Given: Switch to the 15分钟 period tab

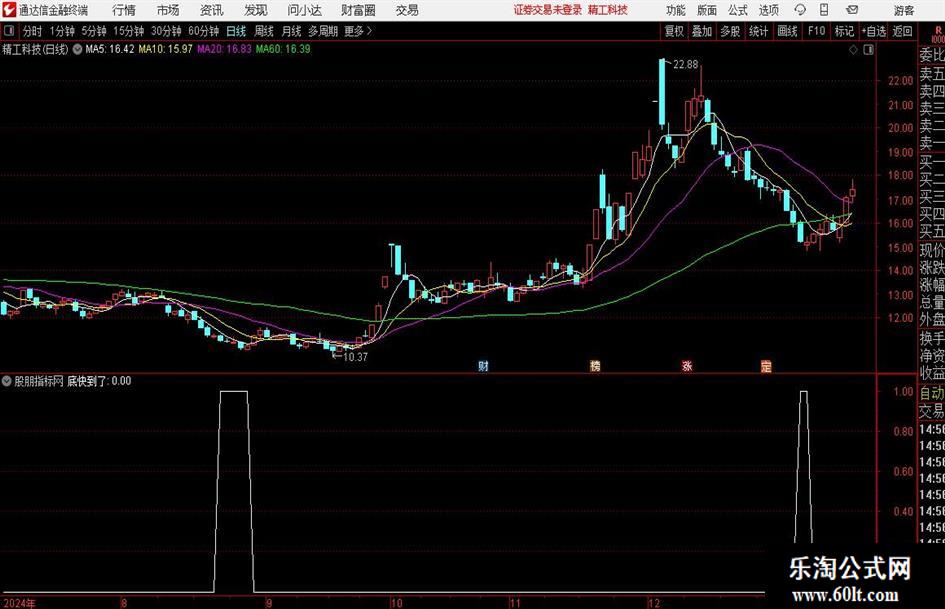Looking at the screenshot, I should pos(128,31).
